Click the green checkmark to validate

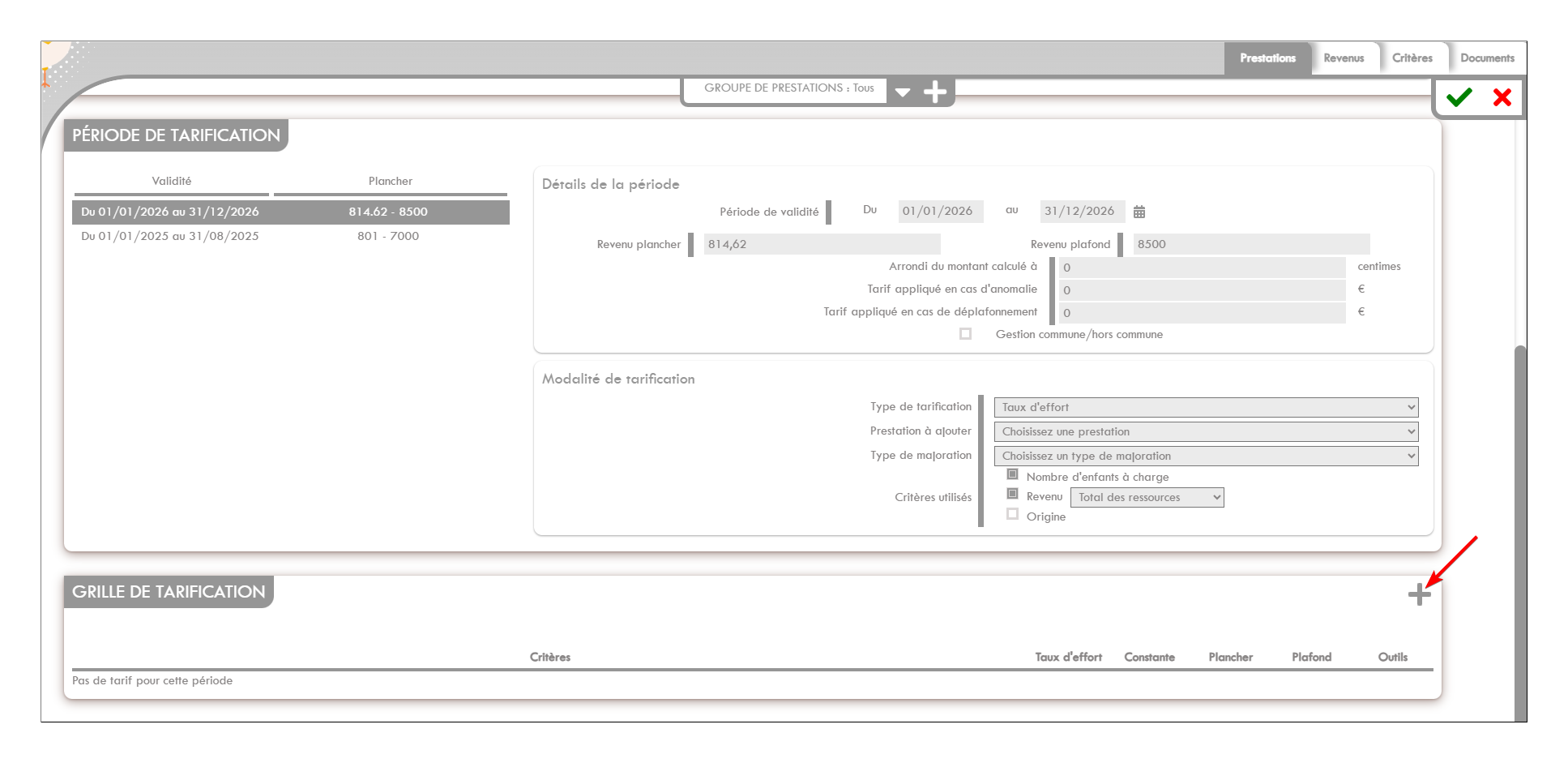pos(1459,97)
